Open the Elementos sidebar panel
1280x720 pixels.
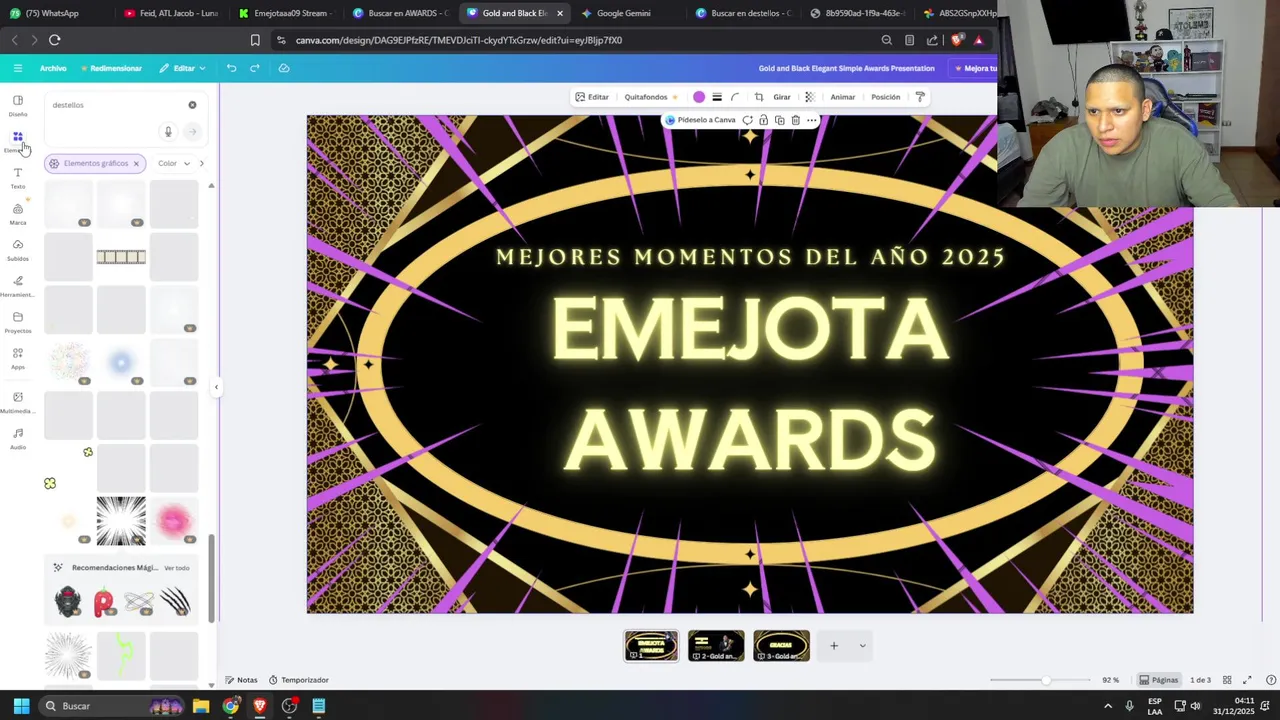(x=18, y=141)
